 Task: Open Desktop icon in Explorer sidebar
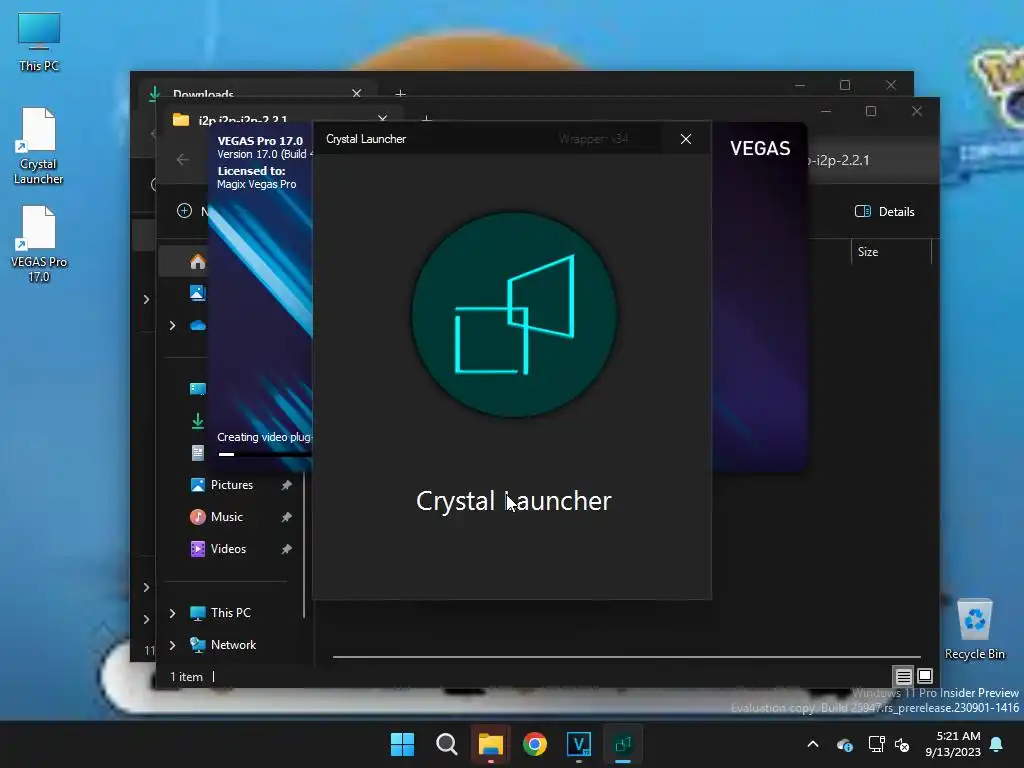pos(197,389)
